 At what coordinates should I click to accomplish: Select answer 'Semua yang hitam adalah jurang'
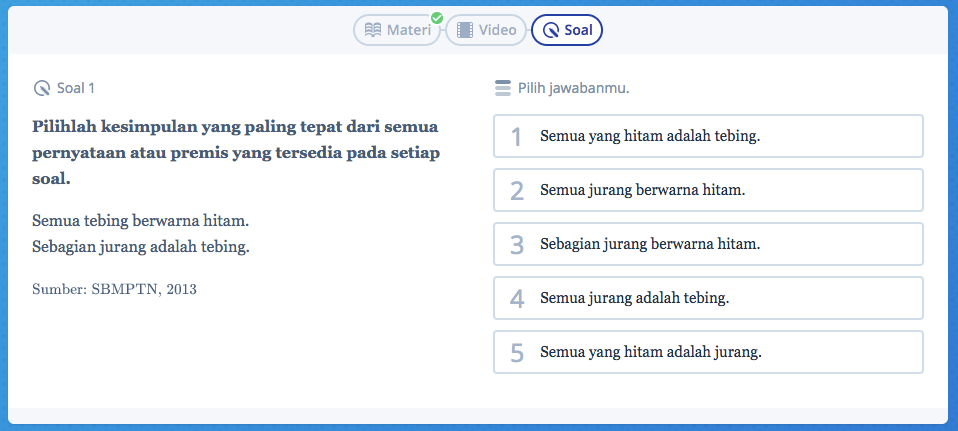click(707, 352)
